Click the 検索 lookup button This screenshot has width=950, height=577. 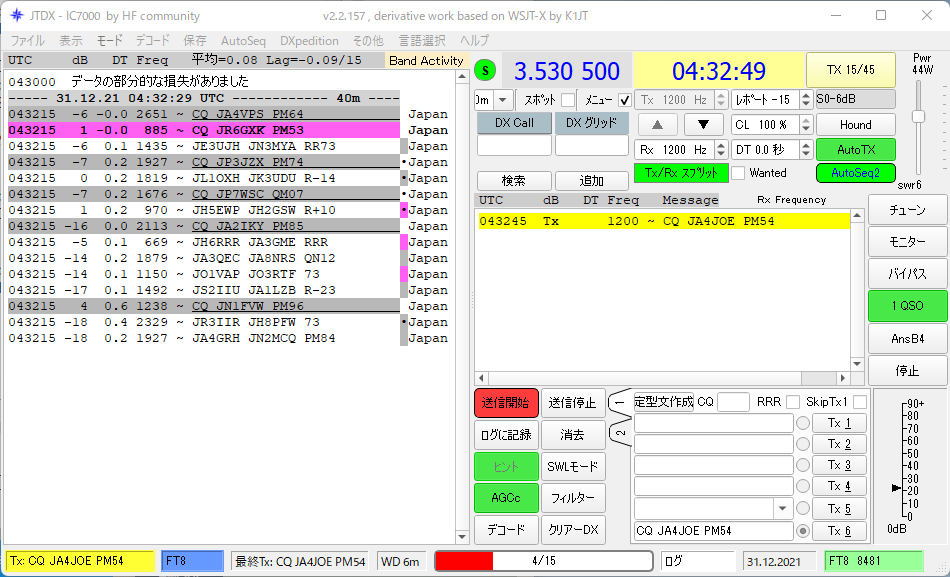(514, 181)
